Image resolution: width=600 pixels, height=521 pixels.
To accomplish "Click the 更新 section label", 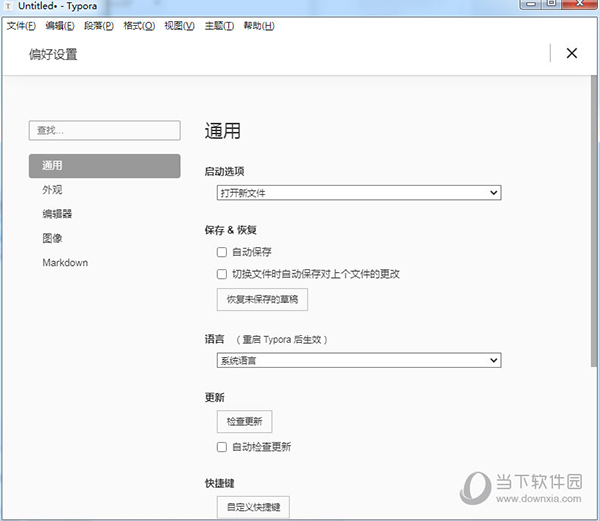I will tap(215, 397).
